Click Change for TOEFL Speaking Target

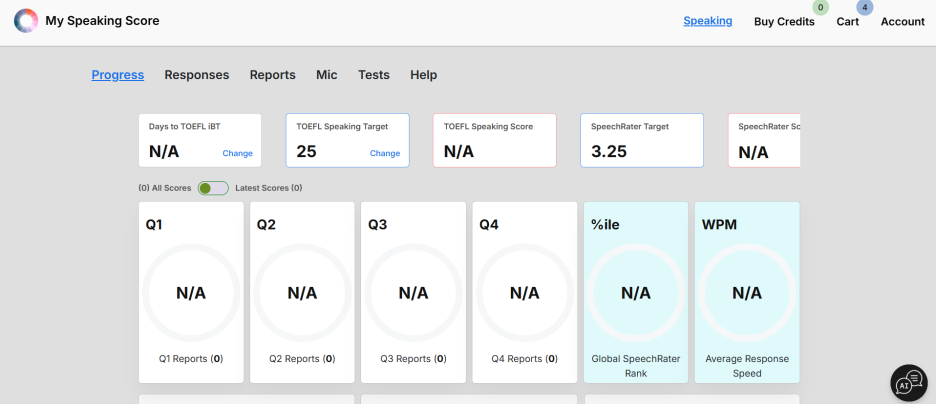[x=385, y=153]
